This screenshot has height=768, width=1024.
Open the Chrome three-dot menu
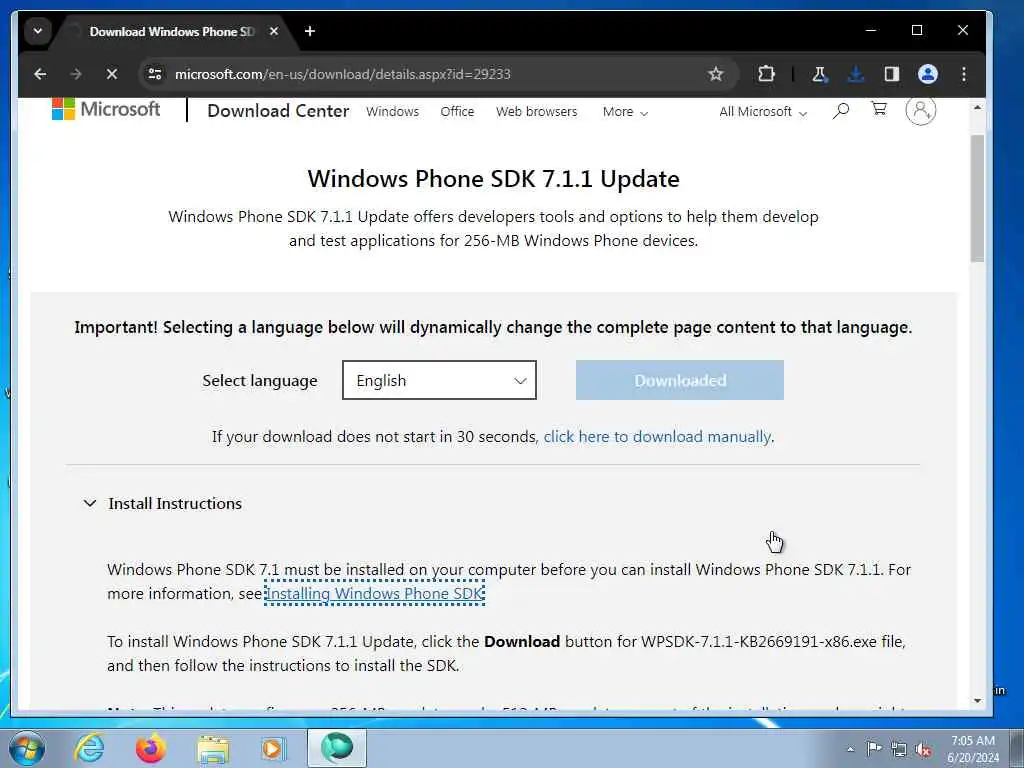(964, 74)
